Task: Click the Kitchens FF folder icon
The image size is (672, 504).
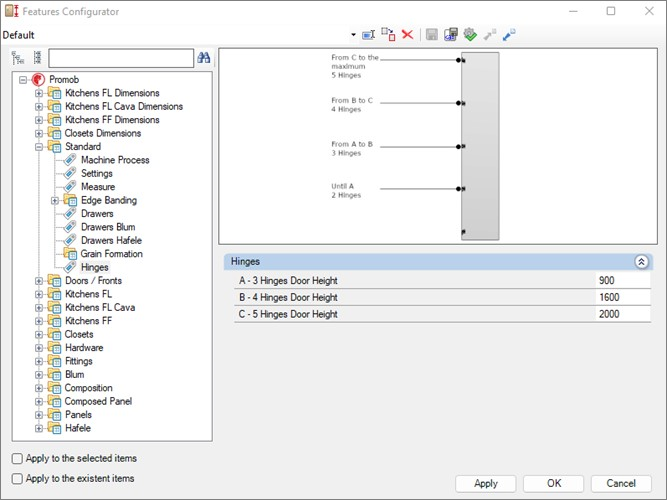Action: point(54,321)
